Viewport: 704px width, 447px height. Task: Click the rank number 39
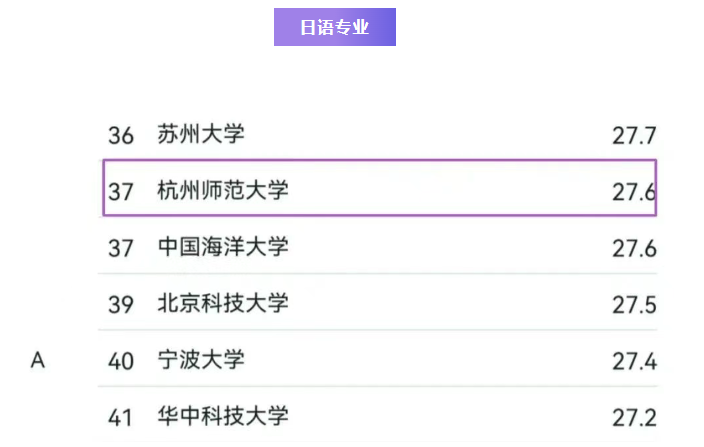pyautogui.click(x=121, y=304)
